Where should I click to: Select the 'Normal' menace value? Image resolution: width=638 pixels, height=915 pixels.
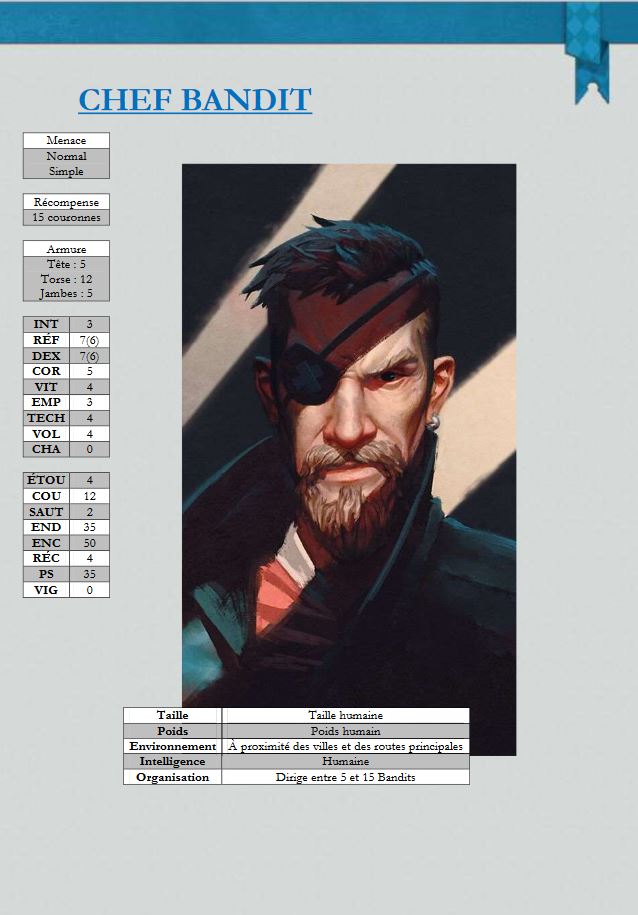pyautogui.click(x=66, y=156)
